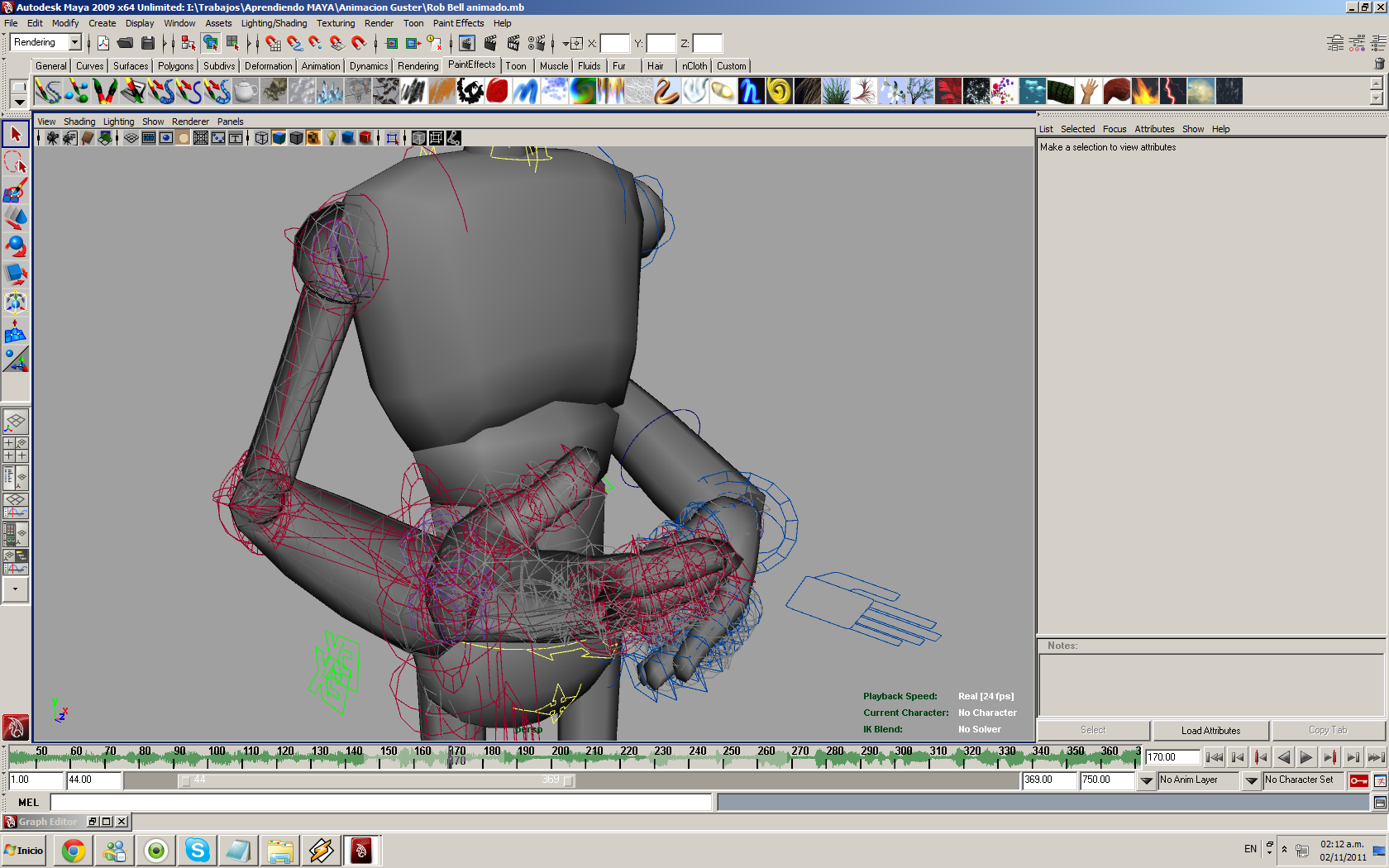Toggle wireframe on shaded in viewport
The image size is (1389, 868).
tap(296, 138)
